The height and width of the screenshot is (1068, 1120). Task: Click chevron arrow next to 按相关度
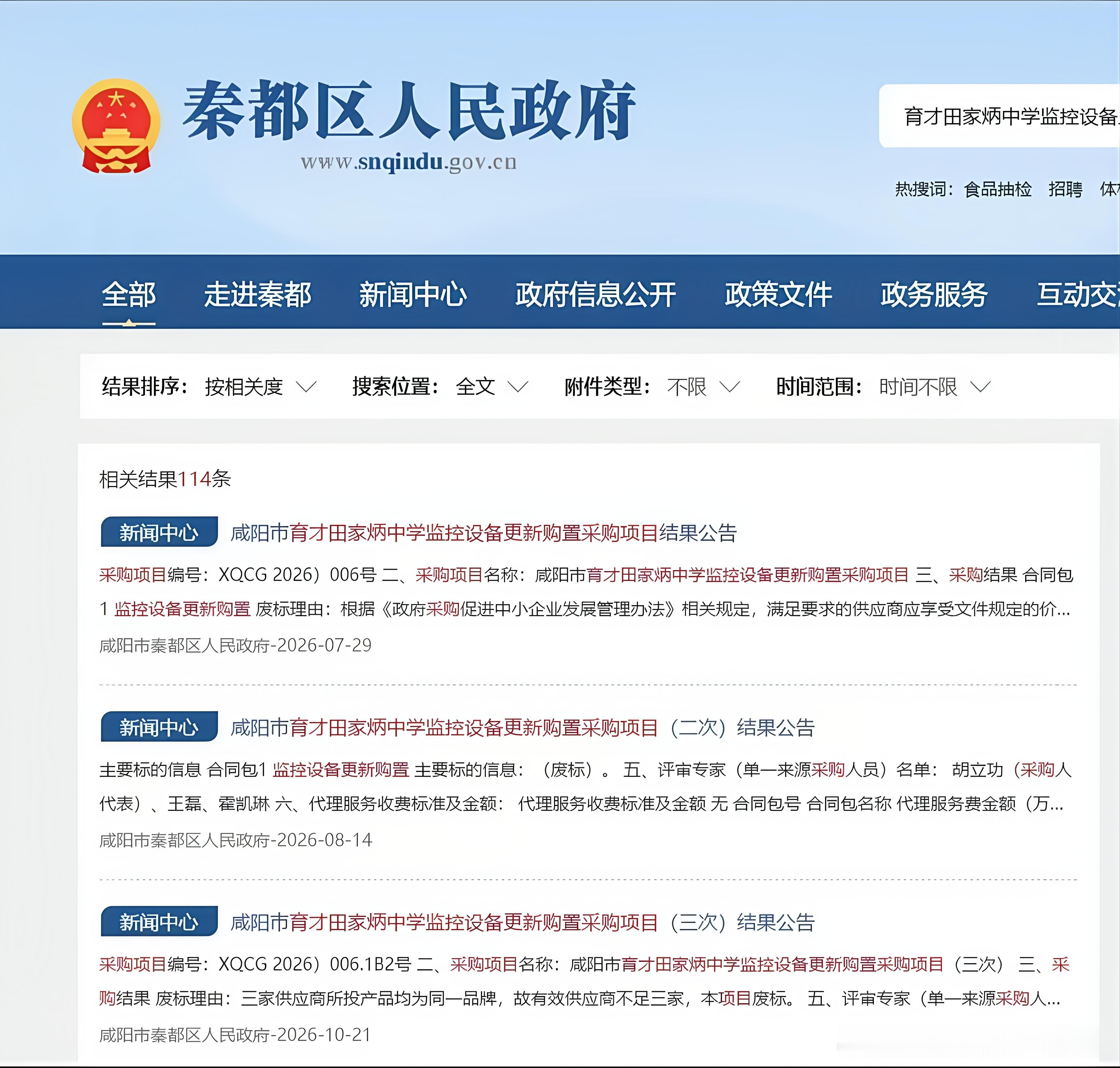(x=306, y=388)
